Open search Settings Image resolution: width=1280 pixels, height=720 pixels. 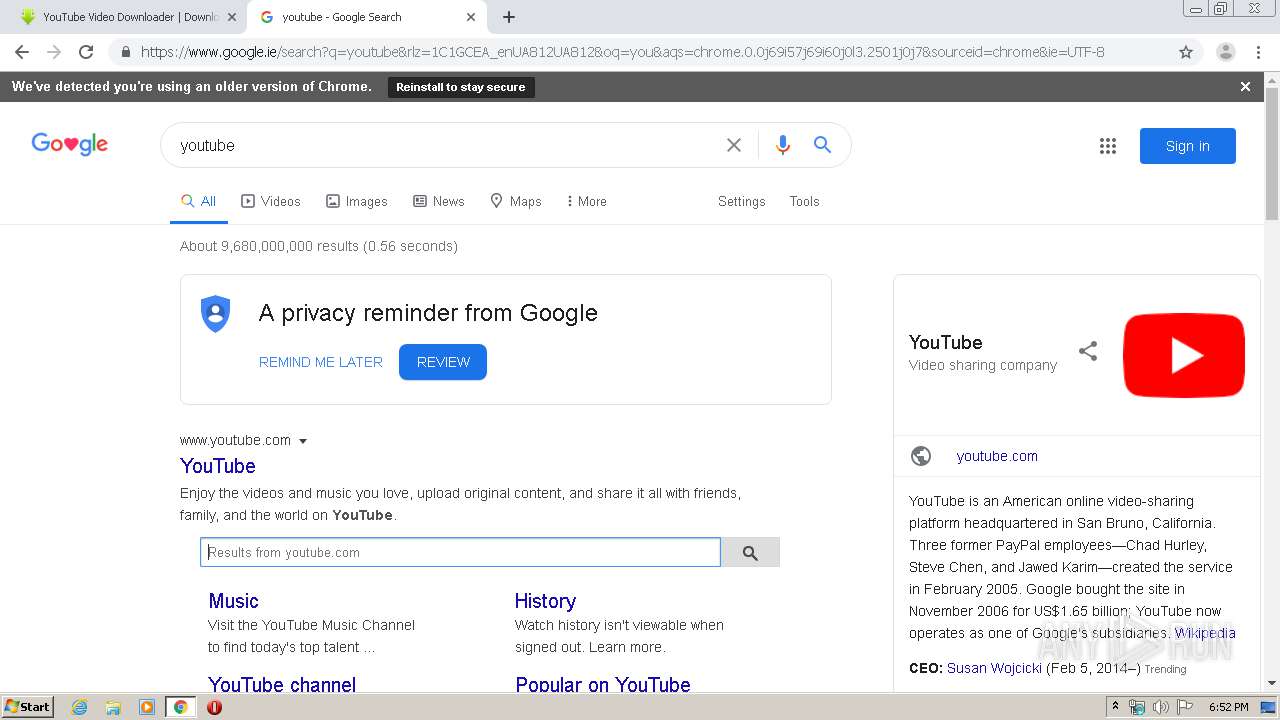[741, 201]
